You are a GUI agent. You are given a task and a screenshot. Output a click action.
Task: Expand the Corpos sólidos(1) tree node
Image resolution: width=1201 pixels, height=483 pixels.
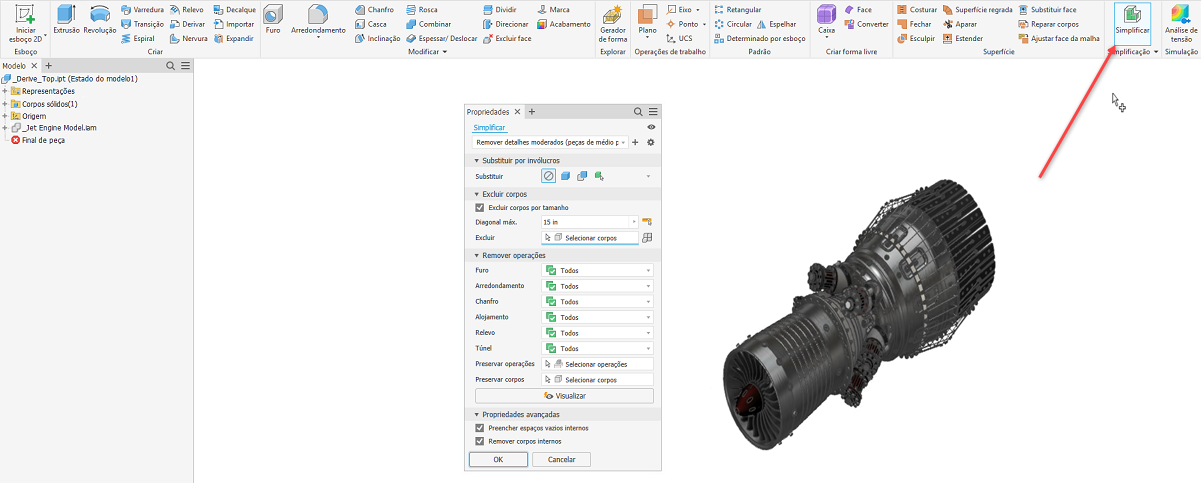[5, 103]
